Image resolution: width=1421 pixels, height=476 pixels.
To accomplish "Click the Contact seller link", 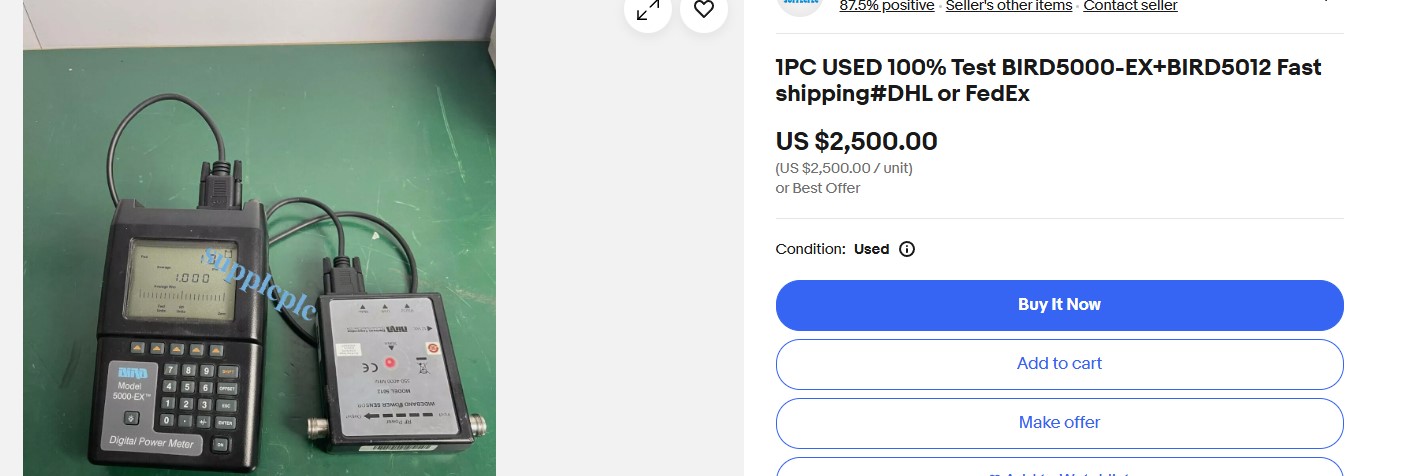I will point(1130,6).
